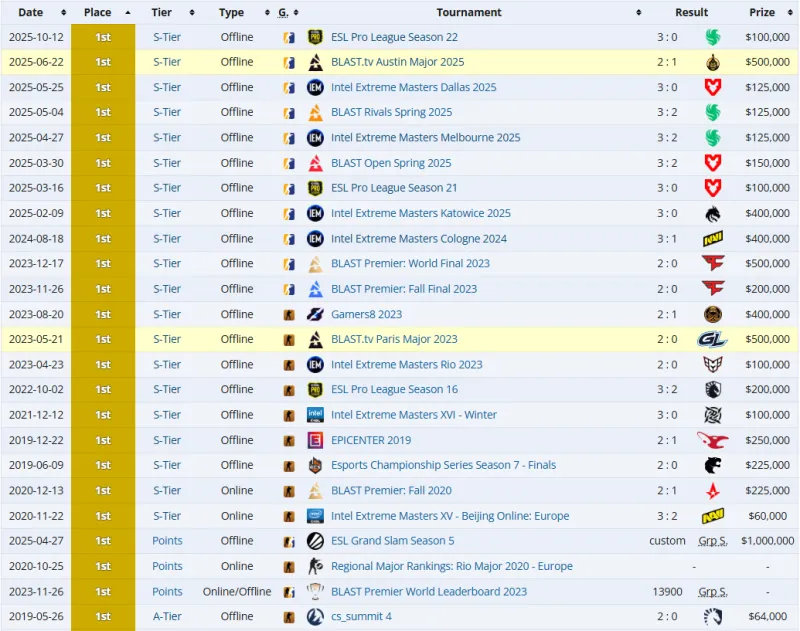Click the 3 : 1 result for Cologne 2024
The height and width of the screenshot is (631, 800).
(x=667, y=239)
